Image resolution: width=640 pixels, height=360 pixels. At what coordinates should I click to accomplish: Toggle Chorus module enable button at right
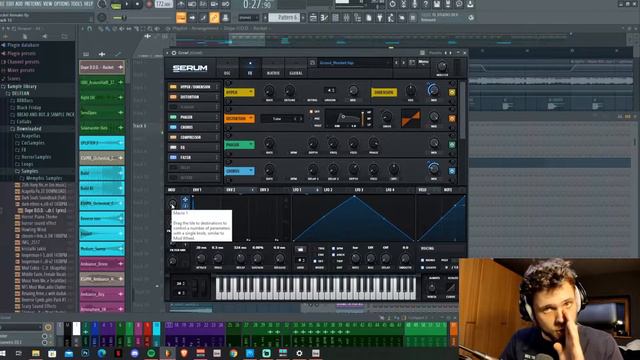pyautogui.click(x=452, y=171)
